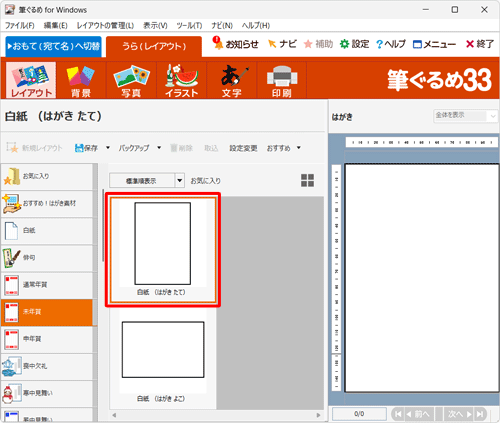Open the ヘルプ(H) menu
Viewport: 500px width, 423px height.
pos(256,25)
